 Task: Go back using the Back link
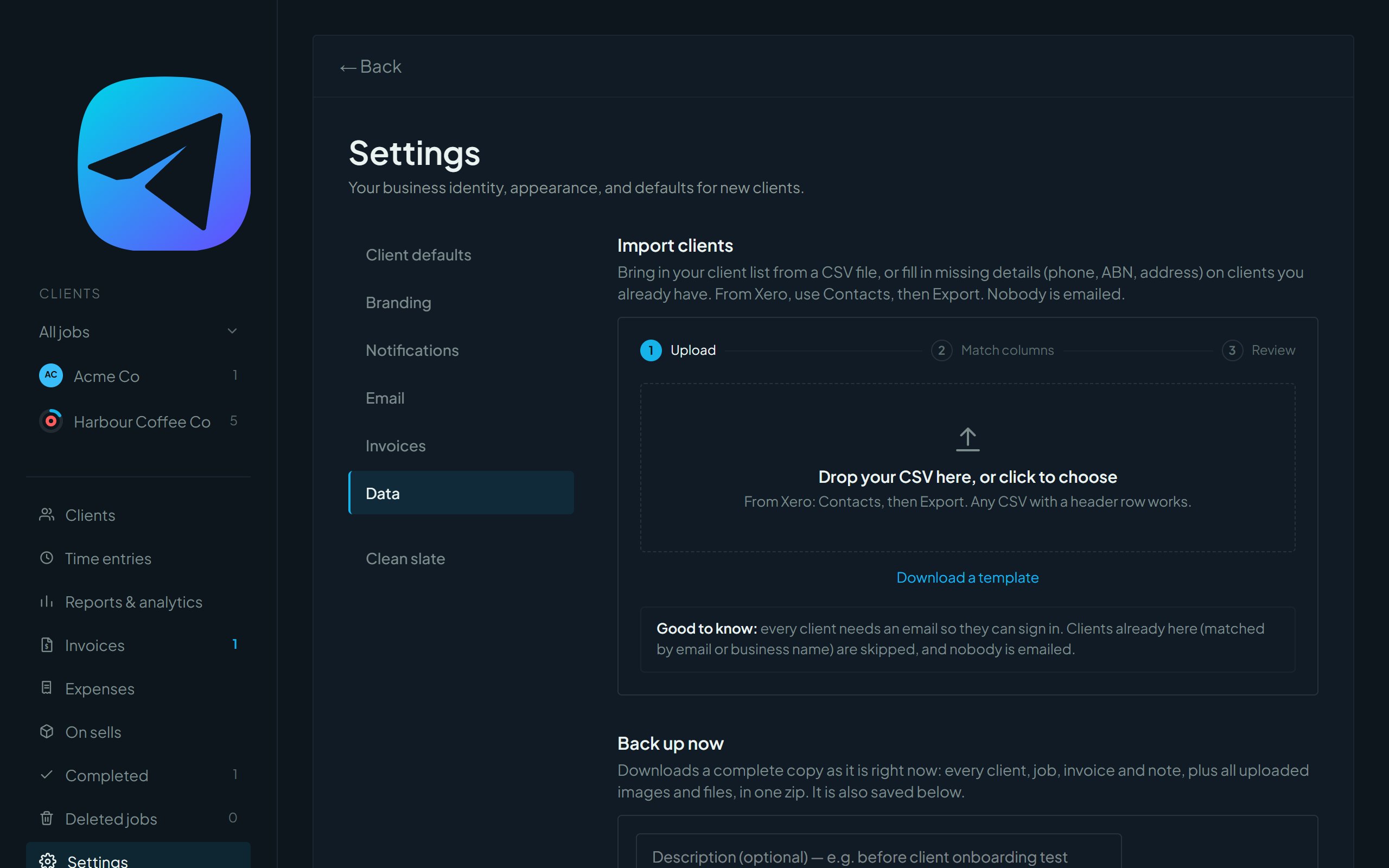click(x=371, y=67)
